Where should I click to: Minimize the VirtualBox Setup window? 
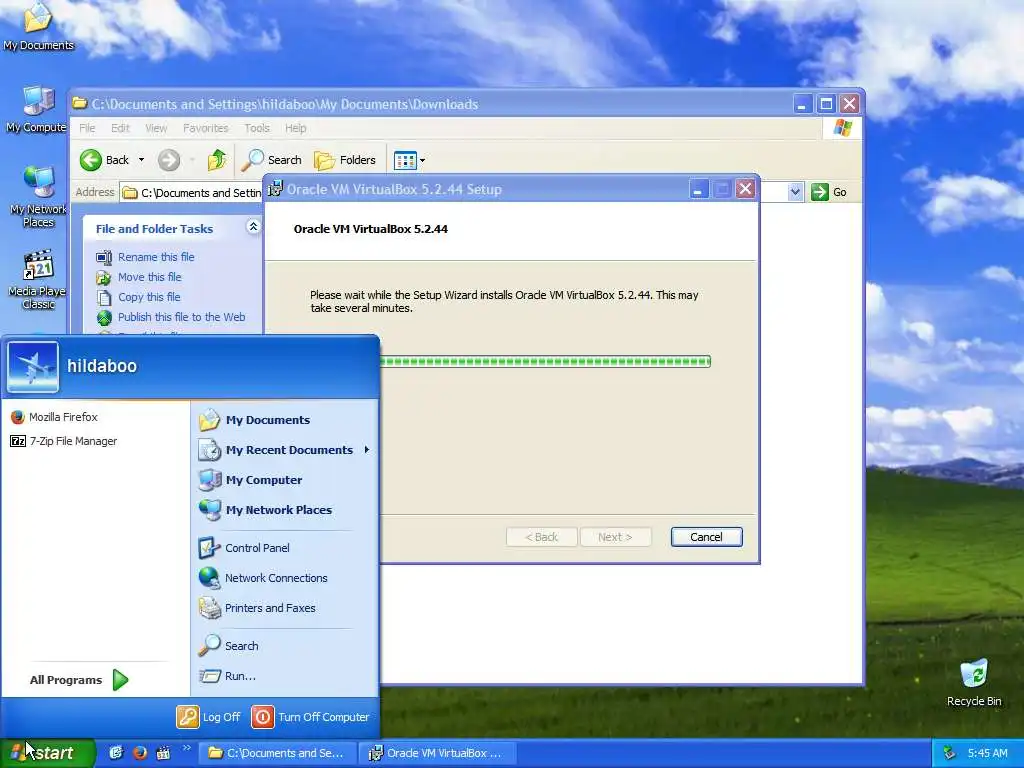pos(698,189)
